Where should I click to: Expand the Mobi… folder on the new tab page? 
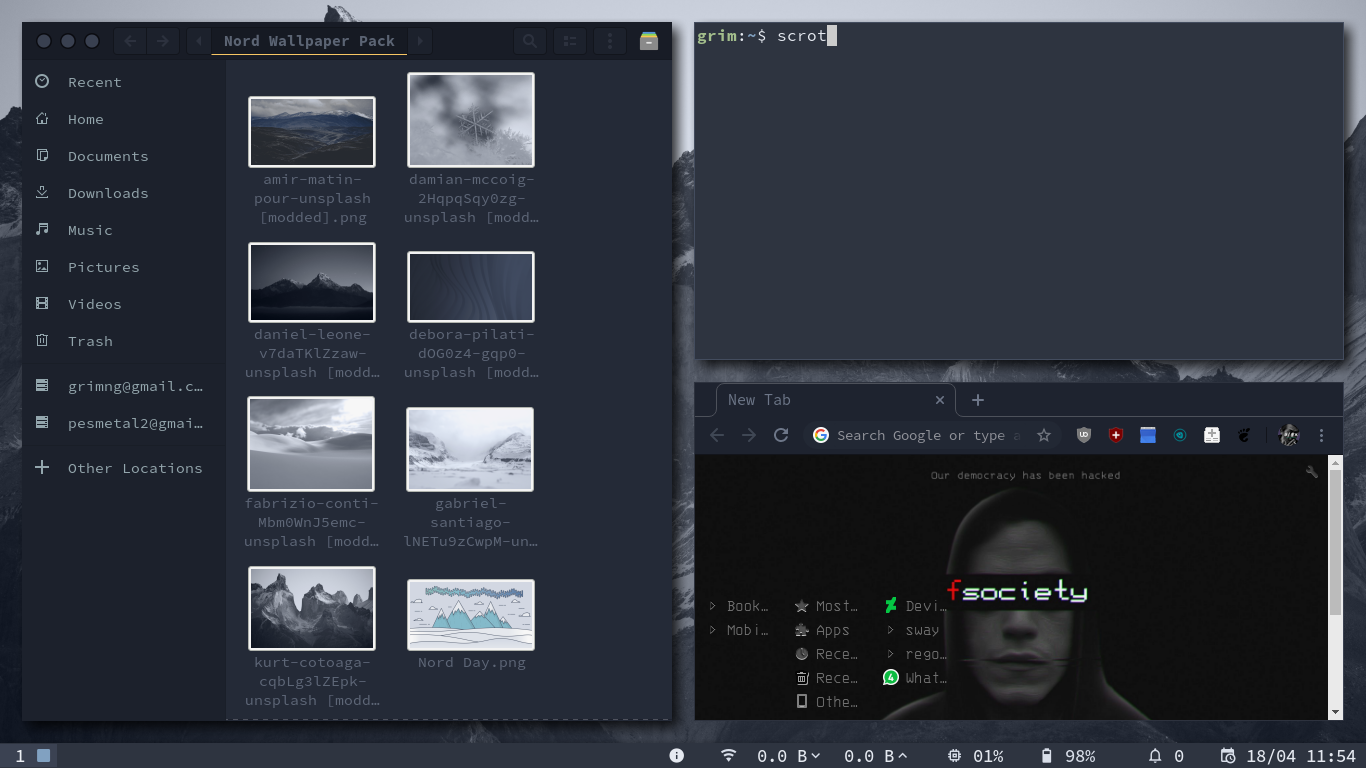click(x=739, y=630)
